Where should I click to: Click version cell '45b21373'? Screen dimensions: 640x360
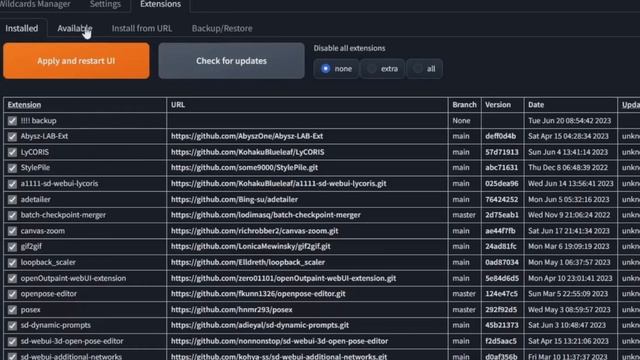(502, 325)
